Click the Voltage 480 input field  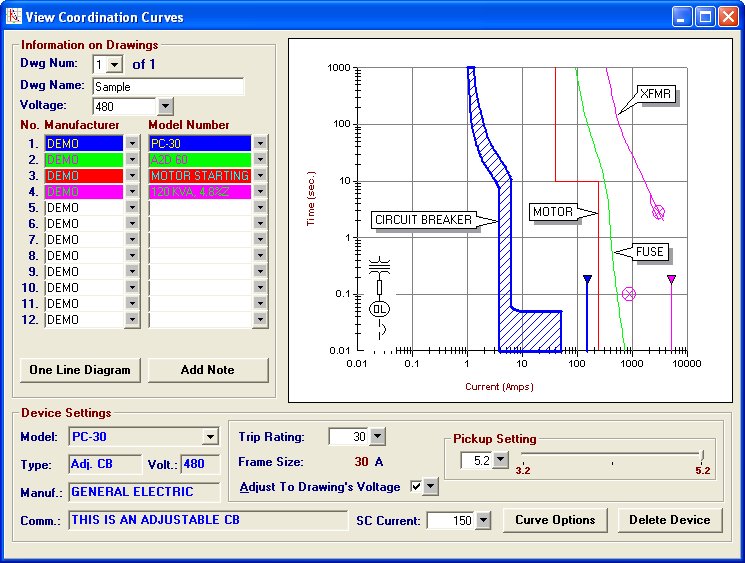[124, 106]
